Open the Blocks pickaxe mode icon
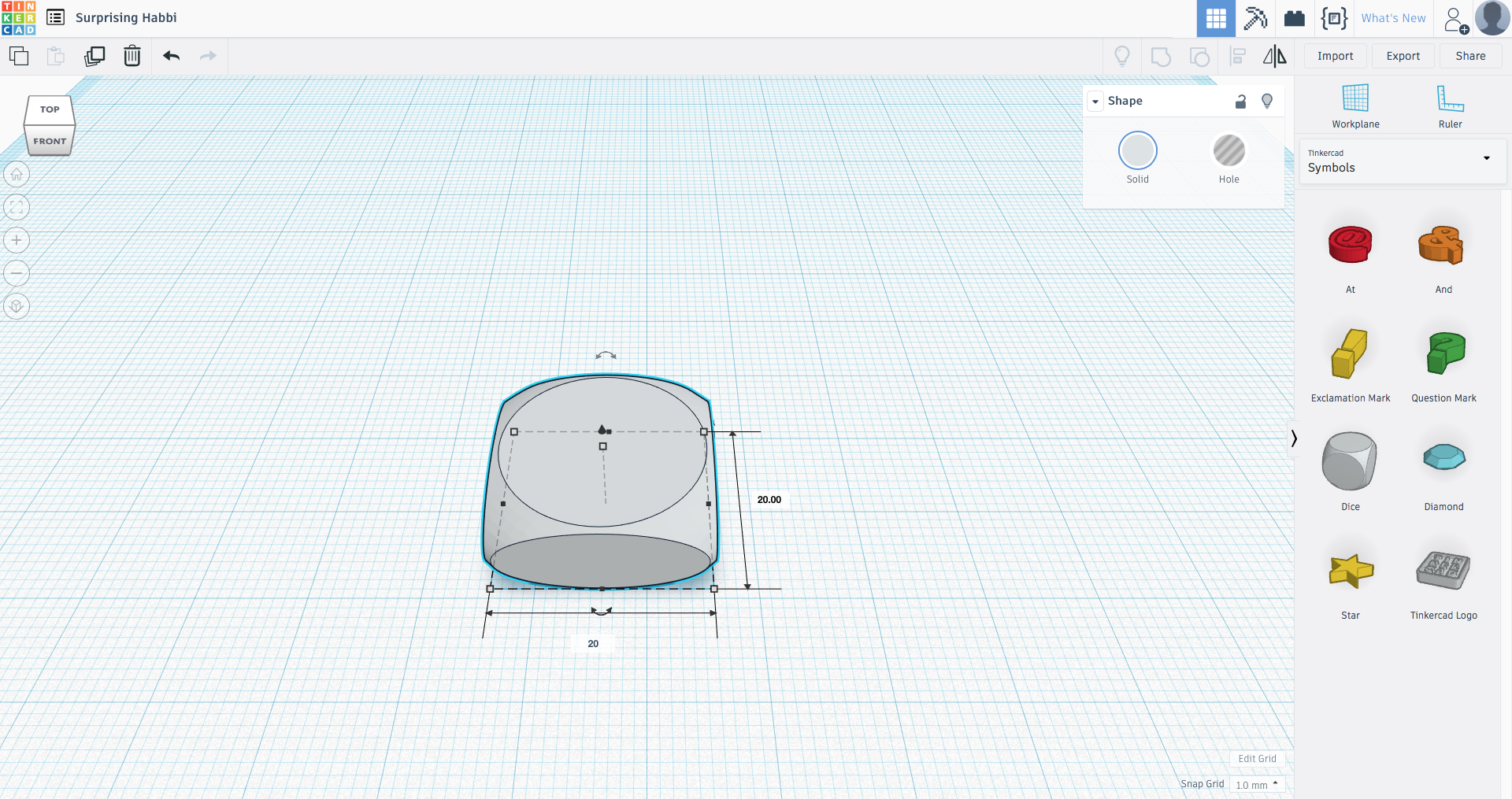Viewport: 1512px width, 799px height. (1255, 18)
